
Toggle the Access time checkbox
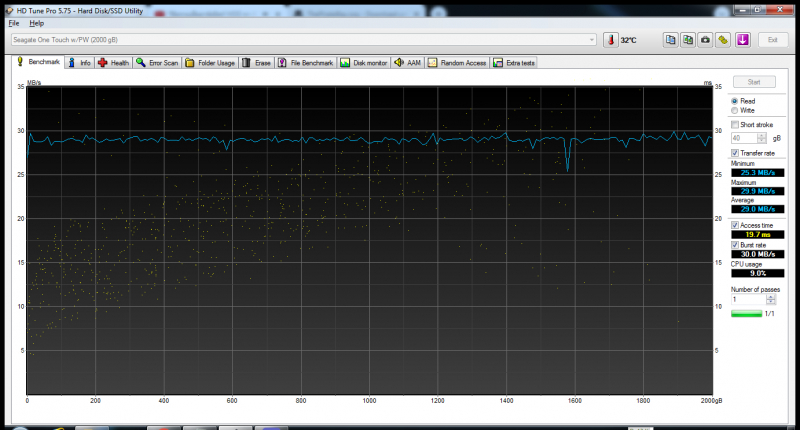(735, 225)
